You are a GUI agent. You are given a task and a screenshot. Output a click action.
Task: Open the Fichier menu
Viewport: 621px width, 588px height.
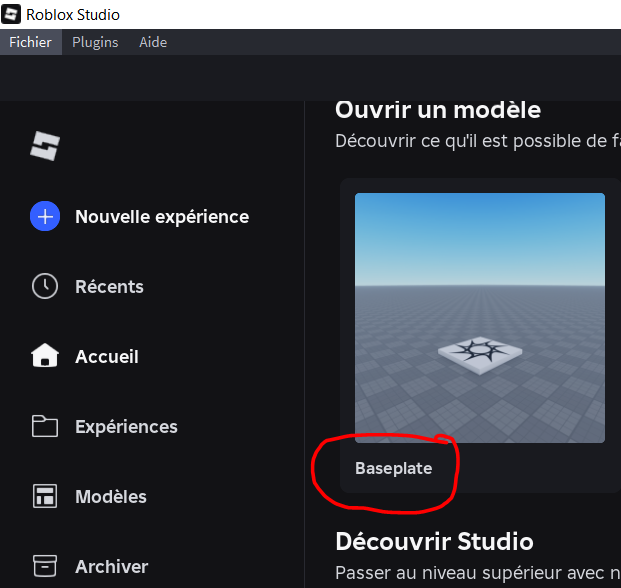pos(30,42)
